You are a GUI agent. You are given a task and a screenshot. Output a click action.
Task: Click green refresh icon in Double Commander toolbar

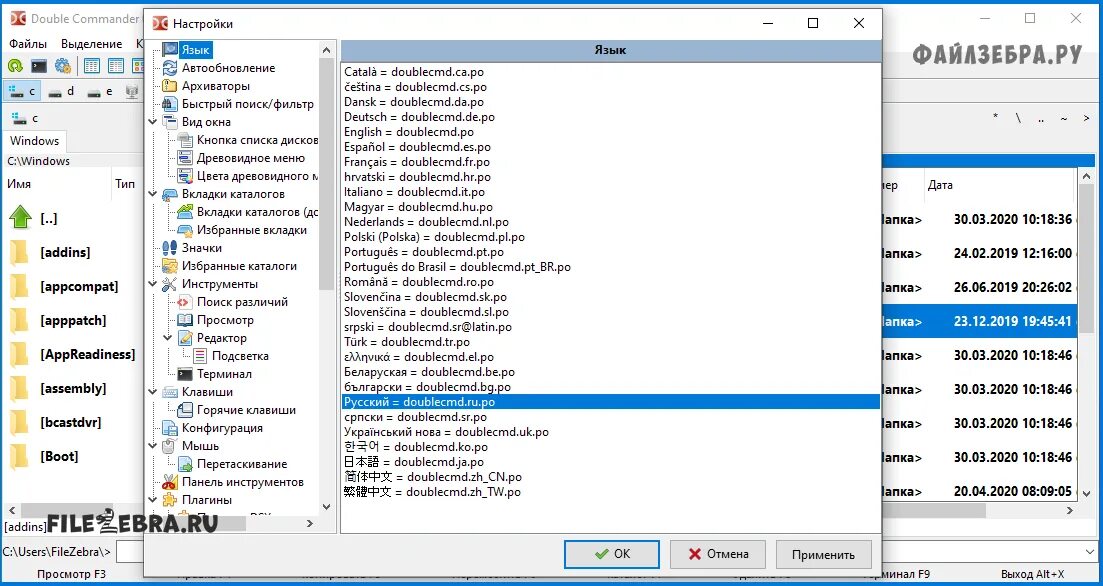click(15, 65)
